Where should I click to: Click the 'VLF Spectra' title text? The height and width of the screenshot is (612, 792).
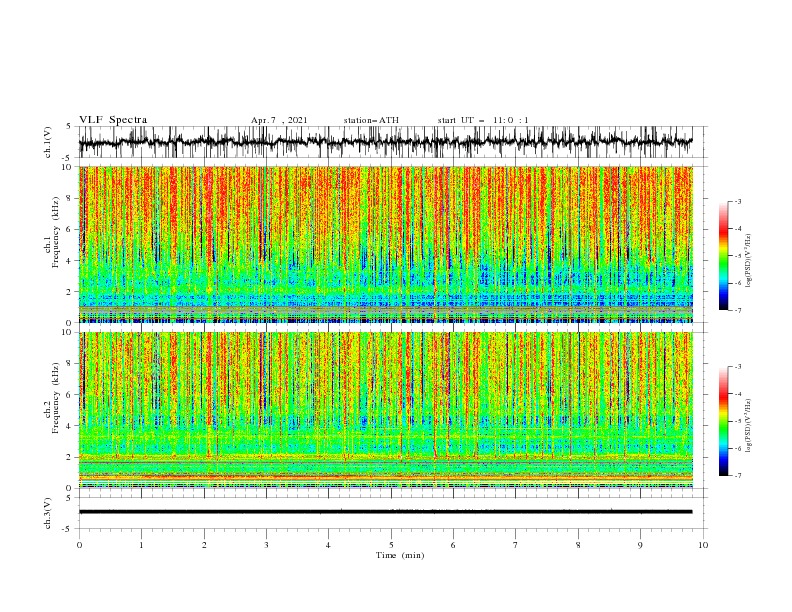pos(113,120)
